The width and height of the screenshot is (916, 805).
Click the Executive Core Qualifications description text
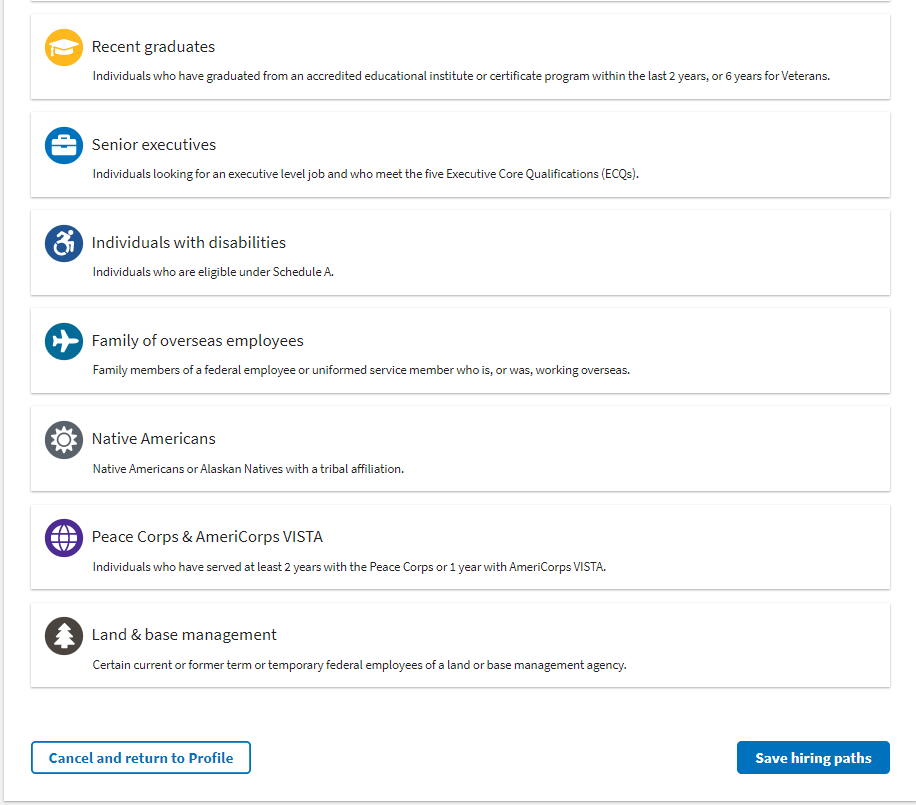(365, 174)
